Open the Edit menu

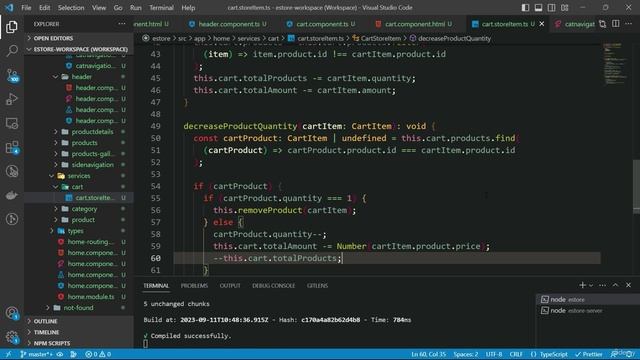44,8
